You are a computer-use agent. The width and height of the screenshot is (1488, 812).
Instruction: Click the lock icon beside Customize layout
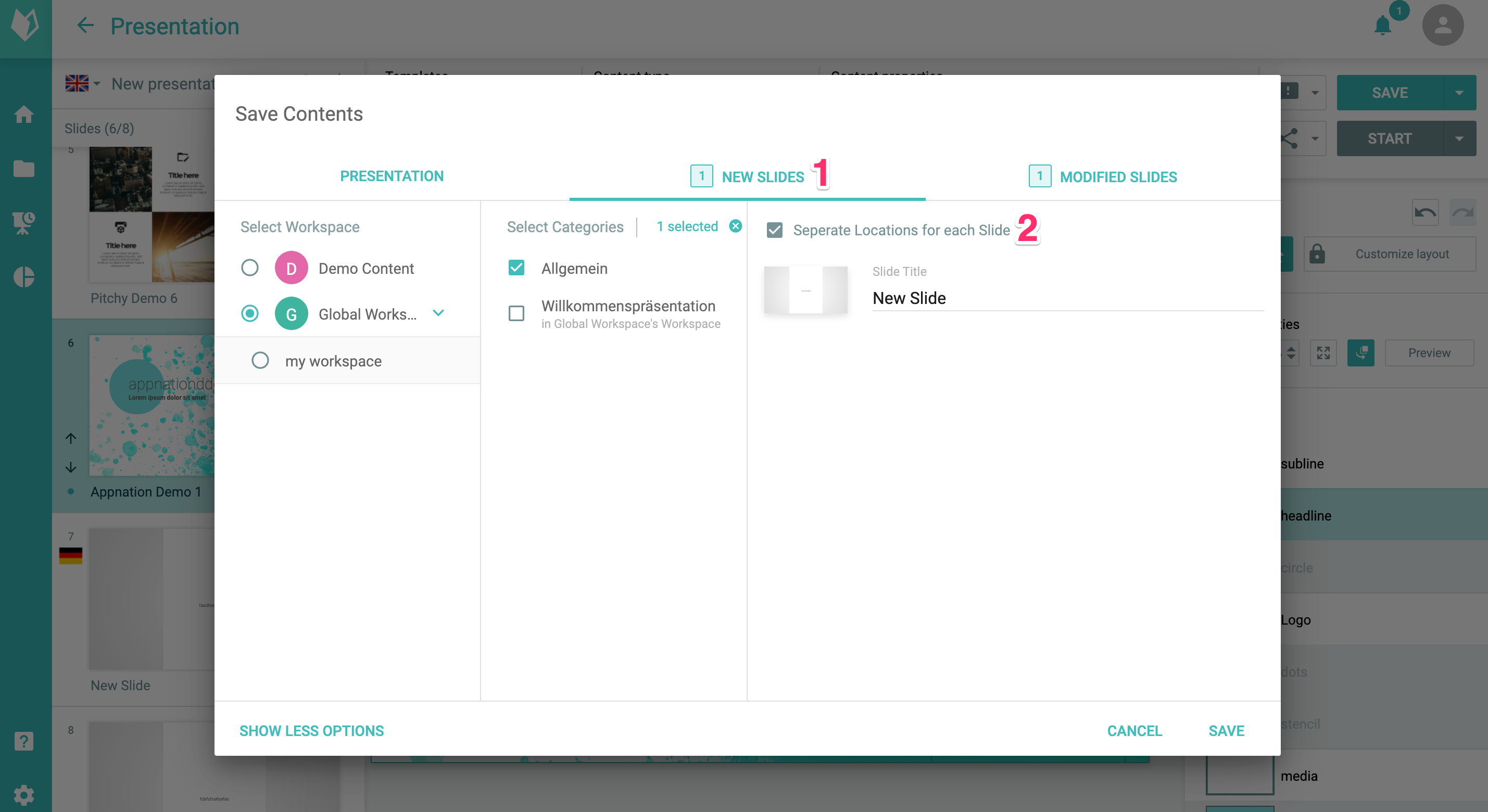pyautogui.click(x=1317, y=253)
